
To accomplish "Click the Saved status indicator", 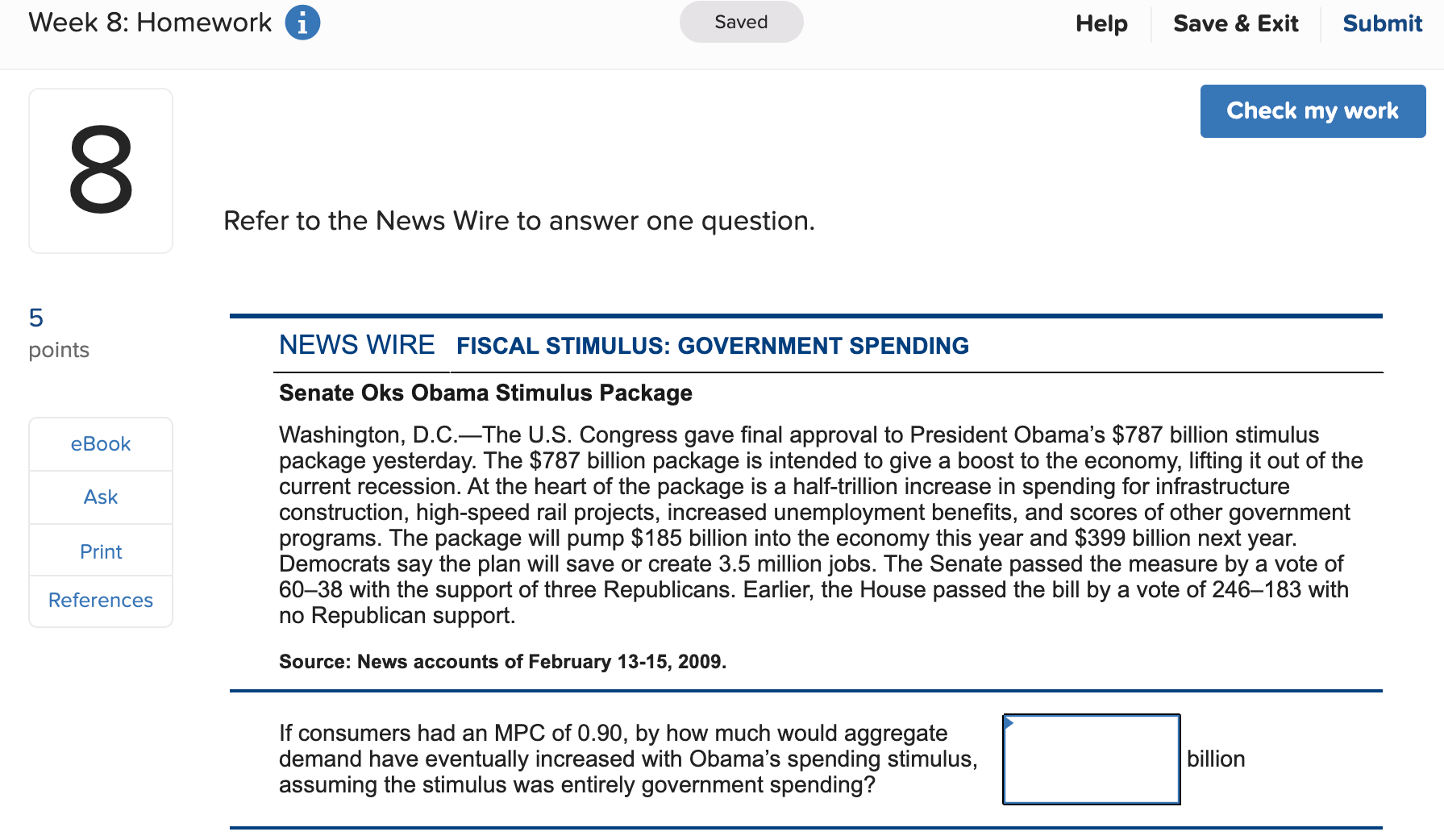I will pyautogui.click(x=740, y=22).
